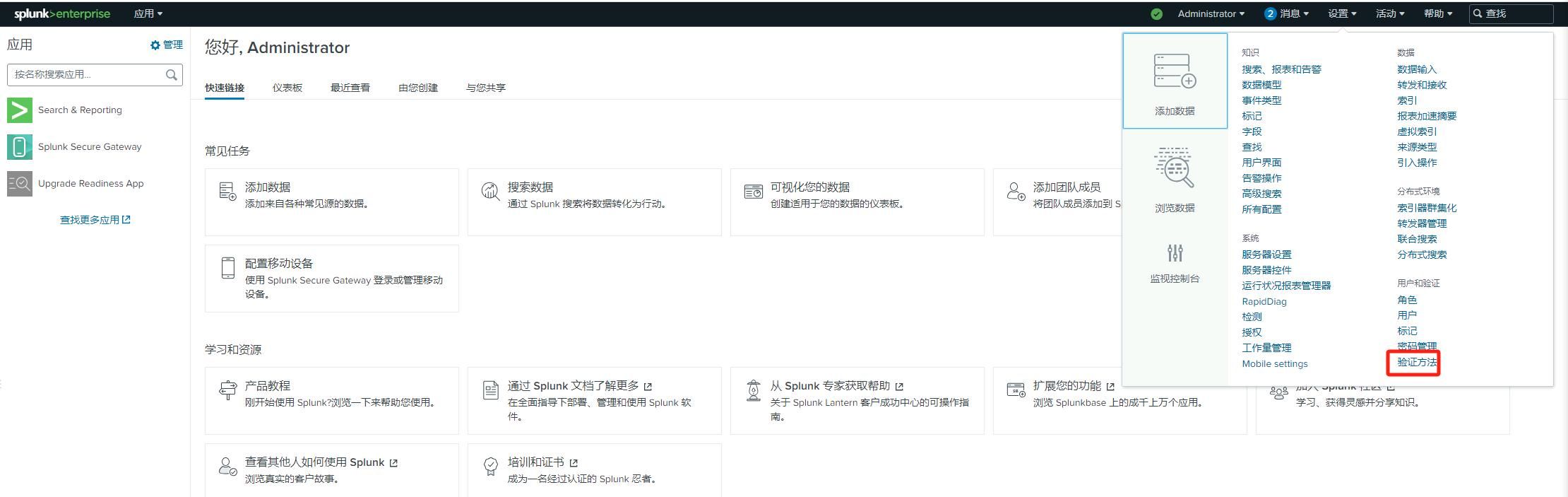Switch to the 与您共享 tab
The height and width of the screenshot is (497, 1568).
(486, 88)
